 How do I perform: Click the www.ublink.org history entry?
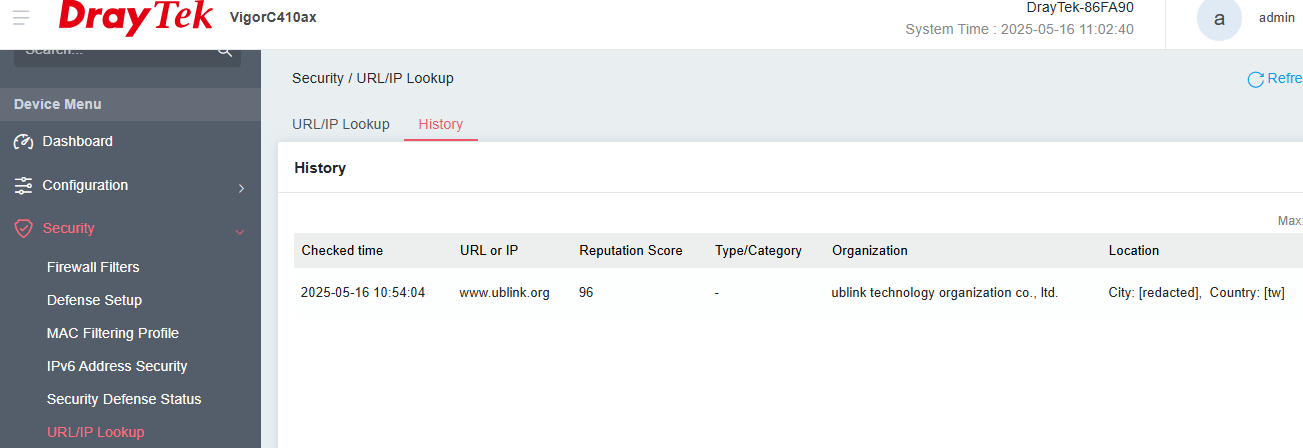[x=504, y=293]
